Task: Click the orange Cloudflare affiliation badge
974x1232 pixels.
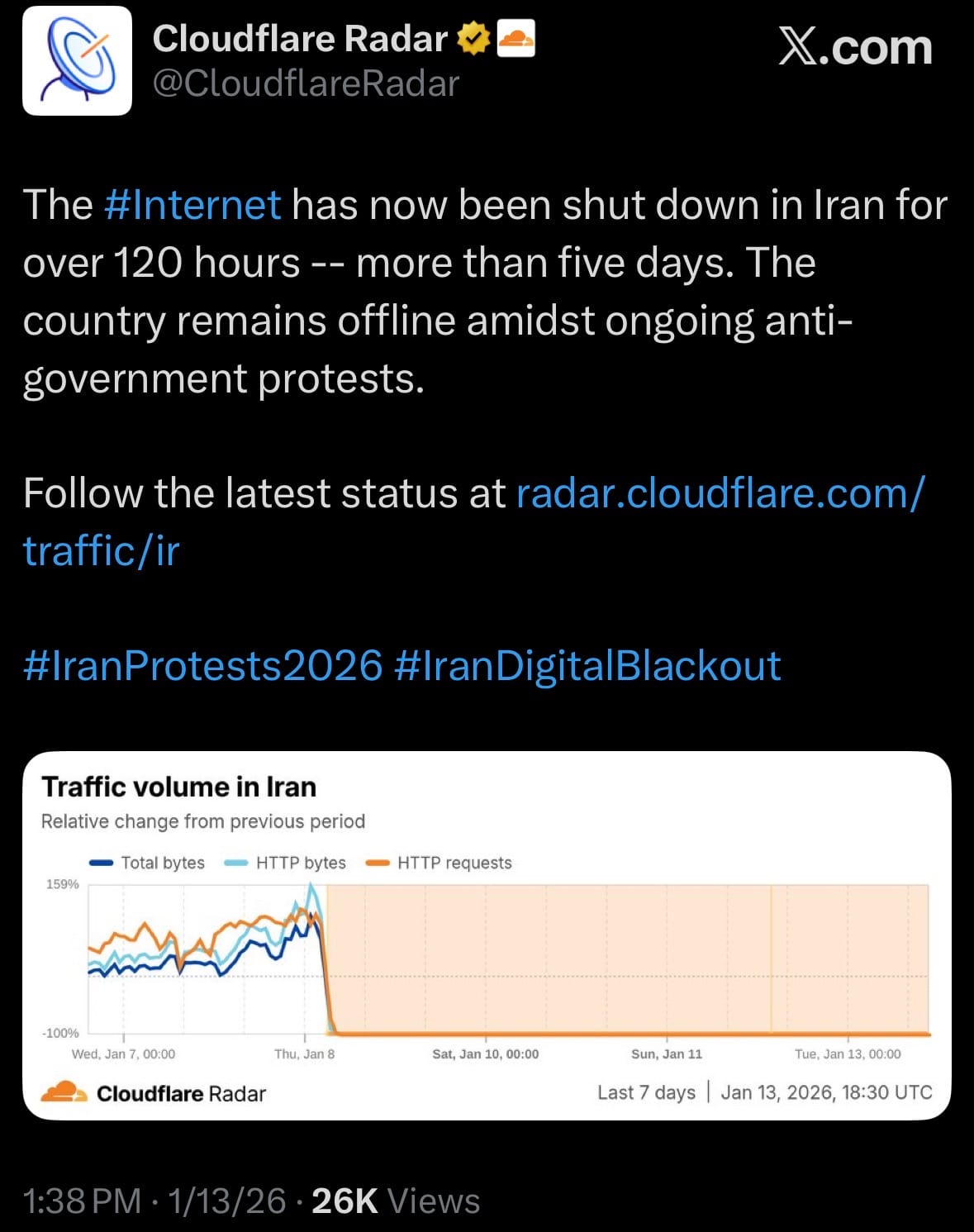Action: (516, 38)
